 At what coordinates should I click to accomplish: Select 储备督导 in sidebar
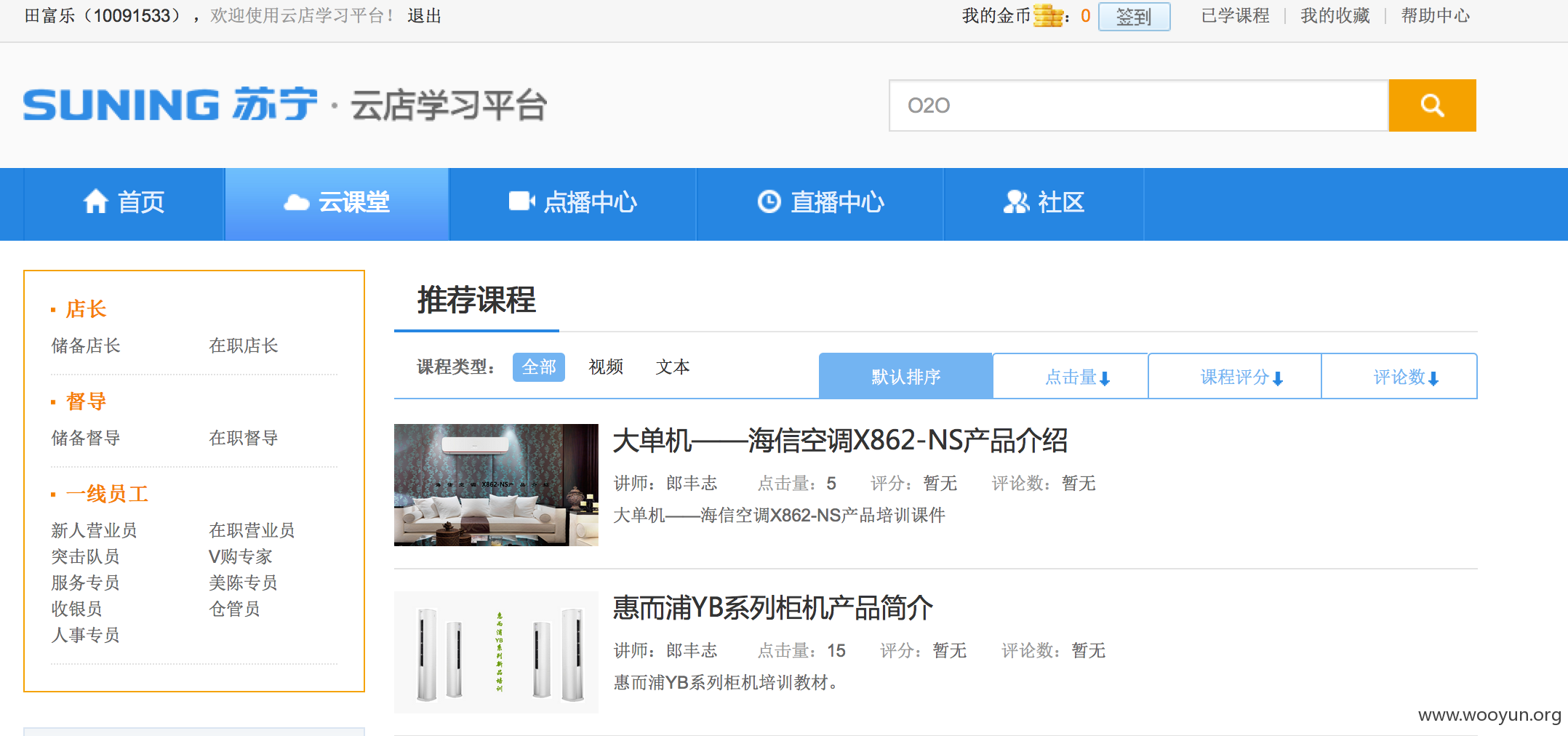pyautogui.click(x=86, y=438)
